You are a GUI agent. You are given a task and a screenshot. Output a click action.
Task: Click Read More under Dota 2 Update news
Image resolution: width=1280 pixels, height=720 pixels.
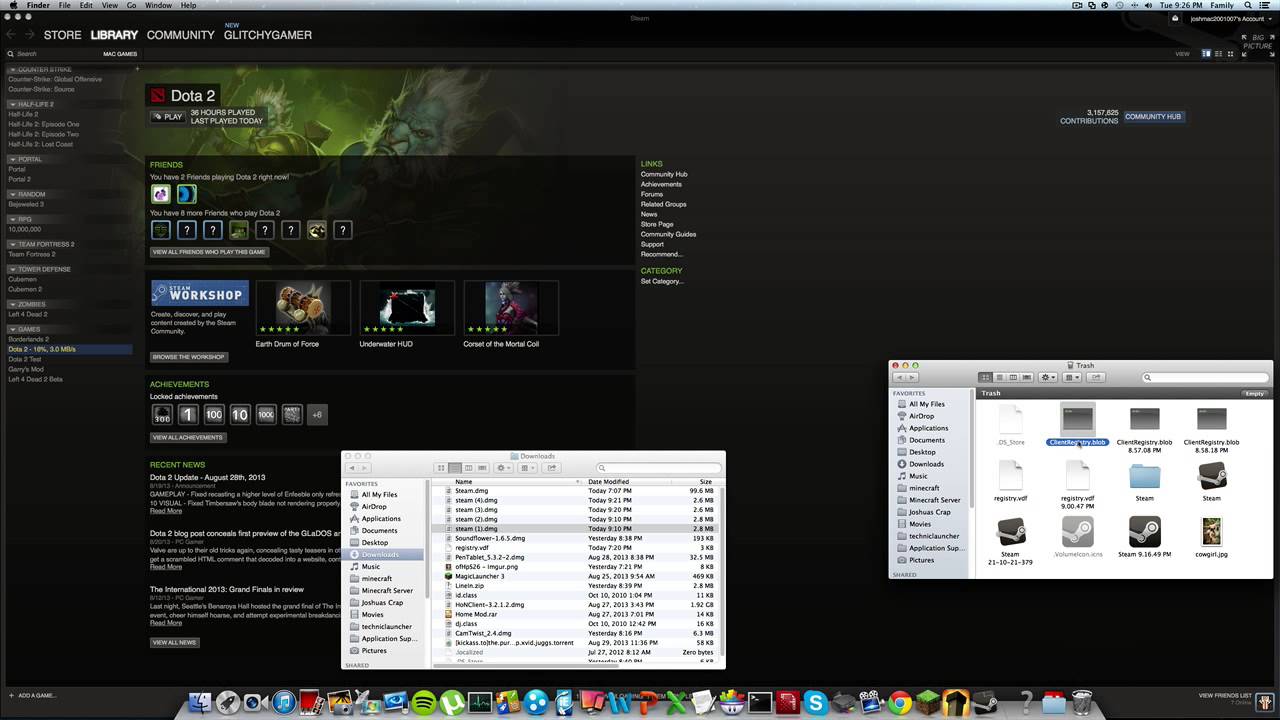[x=166, y=511]
